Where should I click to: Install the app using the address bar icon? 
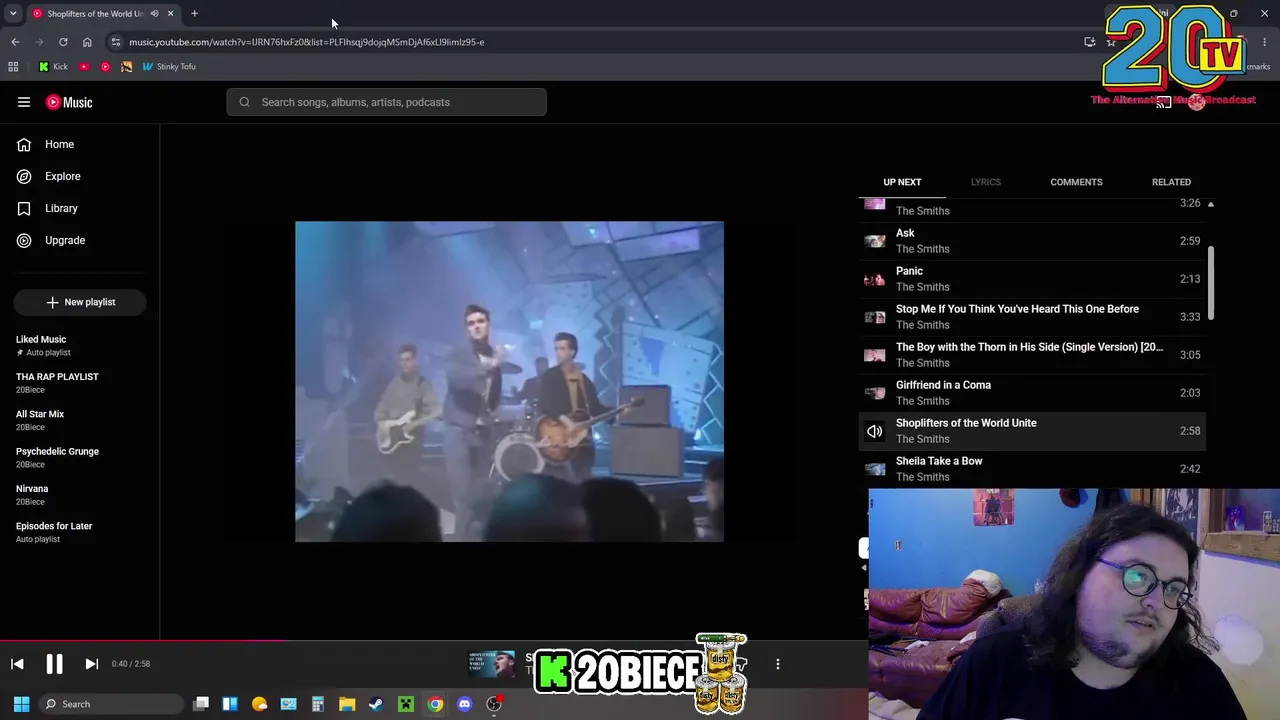click(1090, 42)
